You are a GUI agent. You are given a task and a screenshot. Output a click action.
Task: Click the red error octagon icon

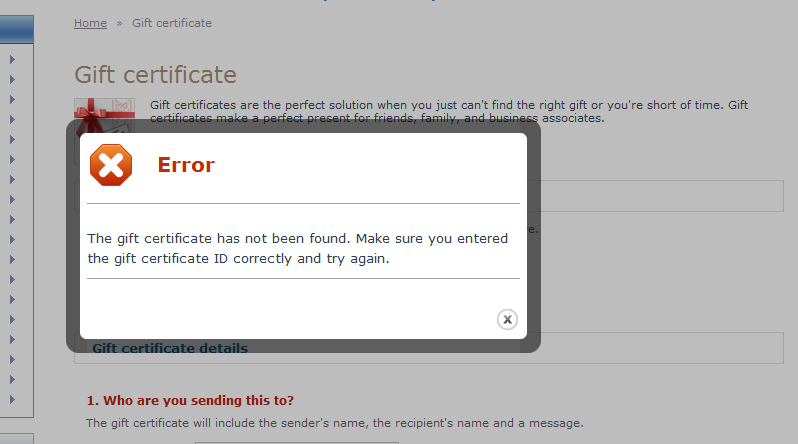pos(111,165)
